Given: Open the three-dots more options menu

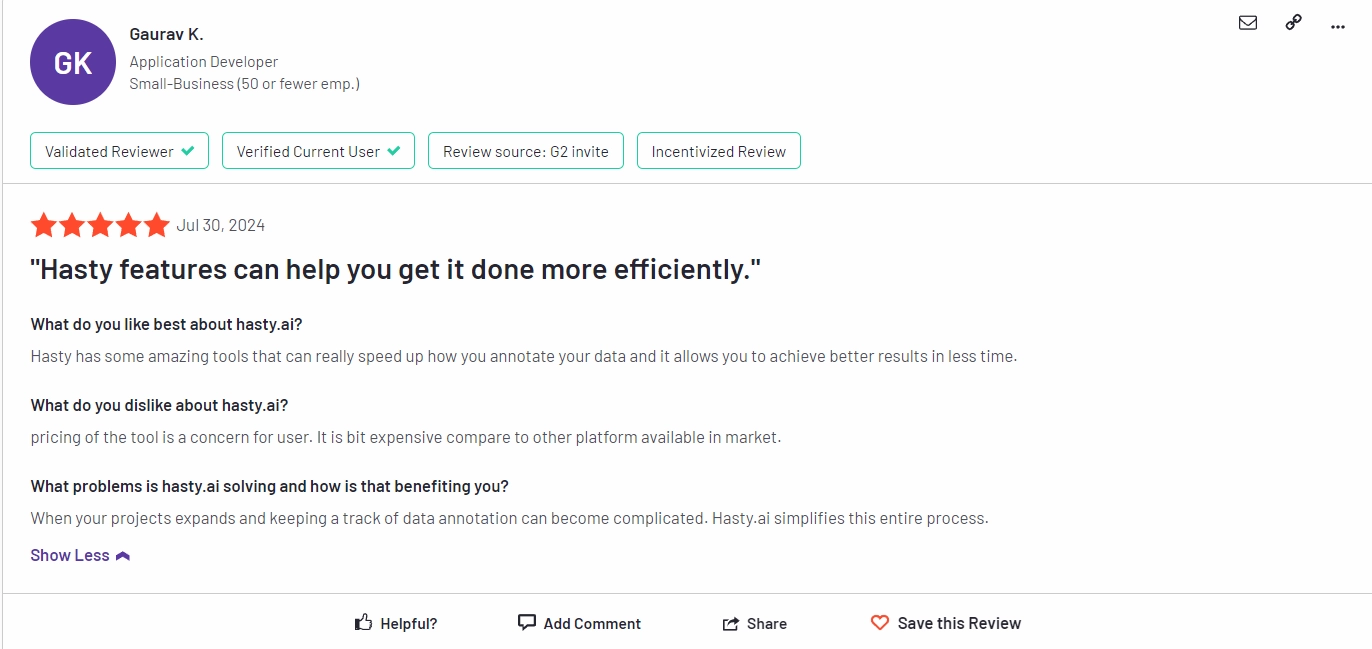Looking at the screenshot, I should [1338, 26].
